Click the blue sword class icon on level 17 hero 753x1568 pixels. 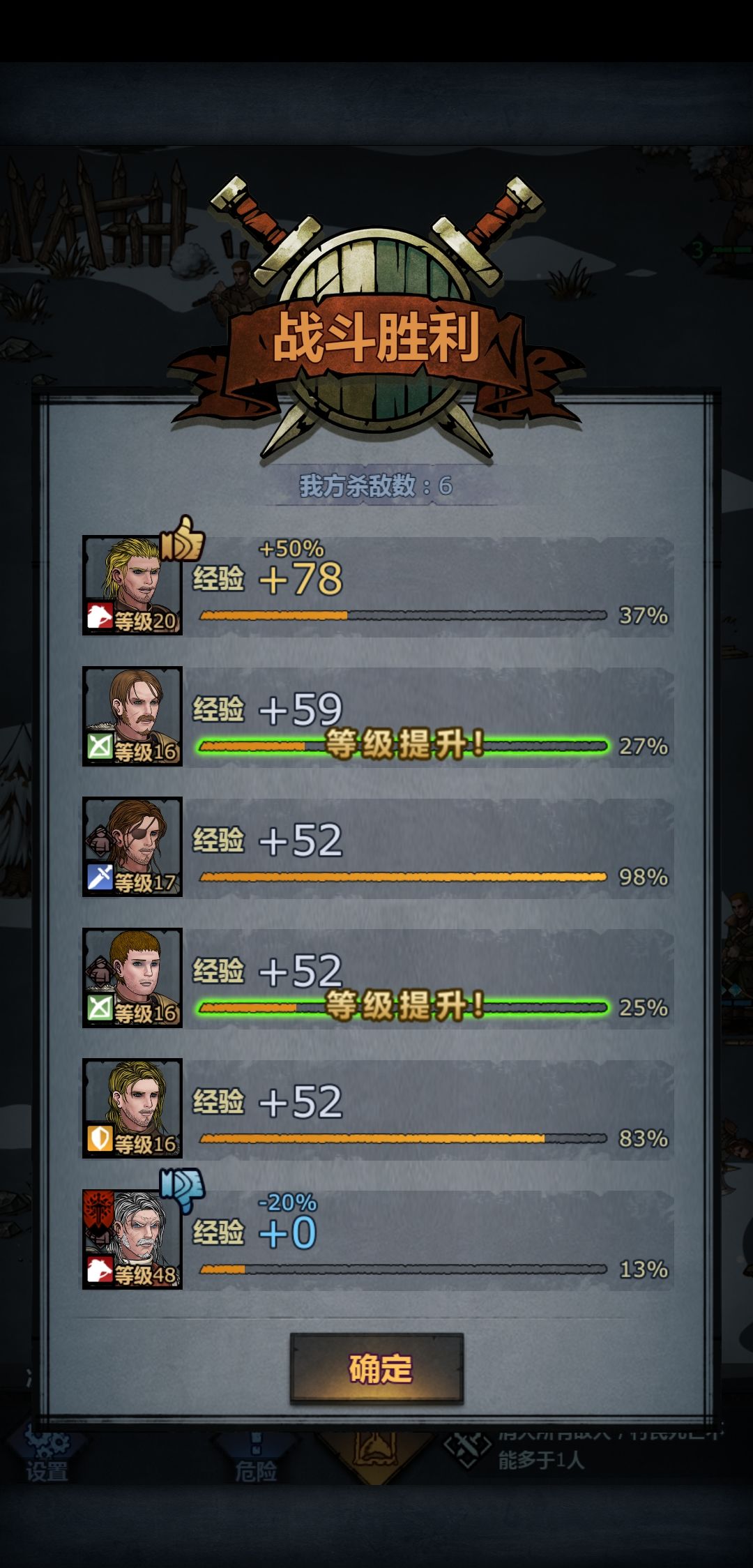click(99, 877)
